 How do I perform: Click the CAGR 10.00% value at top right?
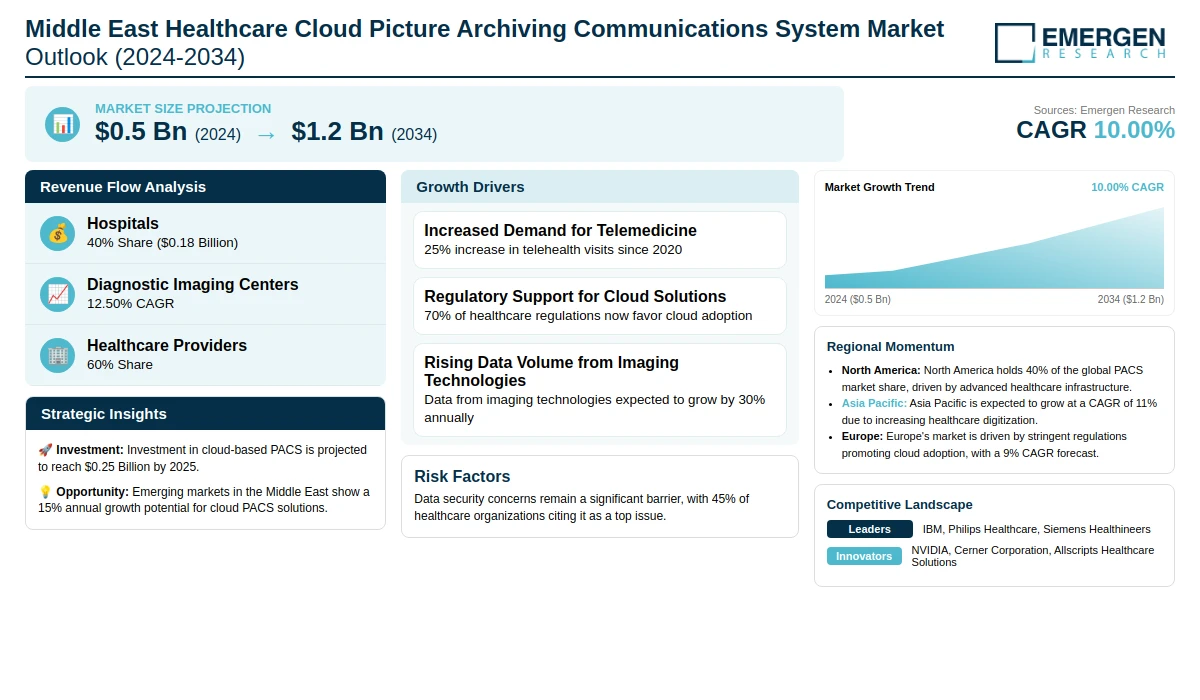[x=1095, y=130]
